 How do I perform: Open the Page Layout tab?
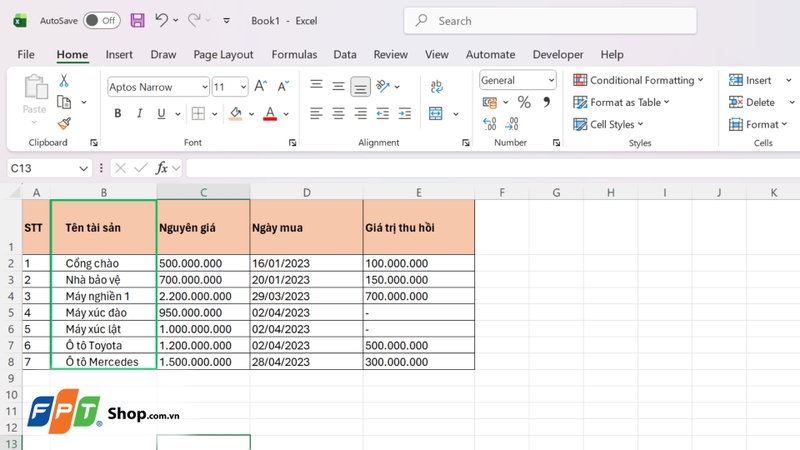[223, 55]
